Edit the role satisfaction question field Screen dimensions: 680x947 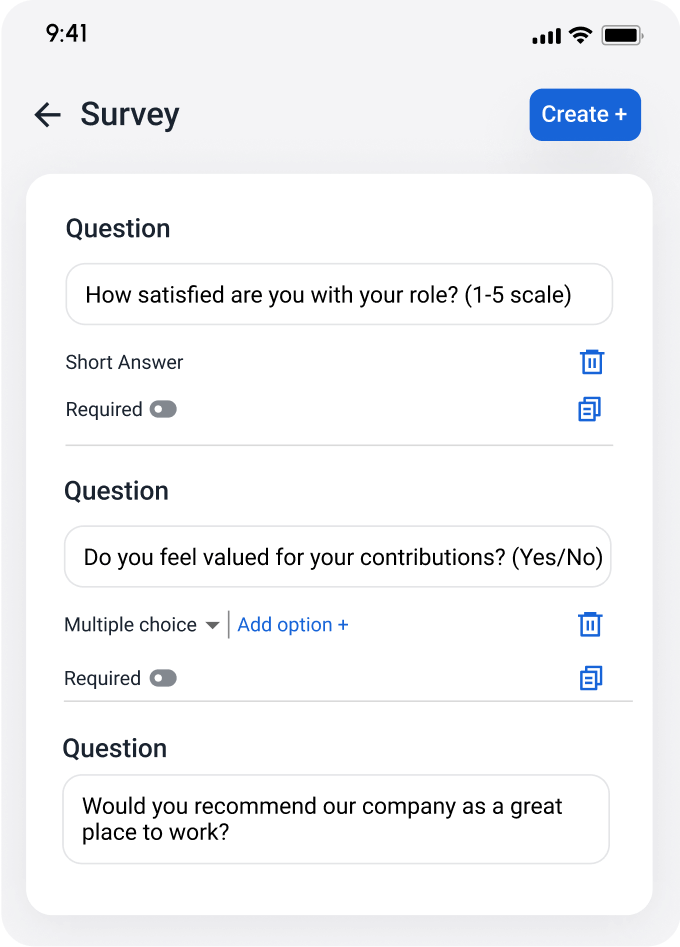click(339, 295)
